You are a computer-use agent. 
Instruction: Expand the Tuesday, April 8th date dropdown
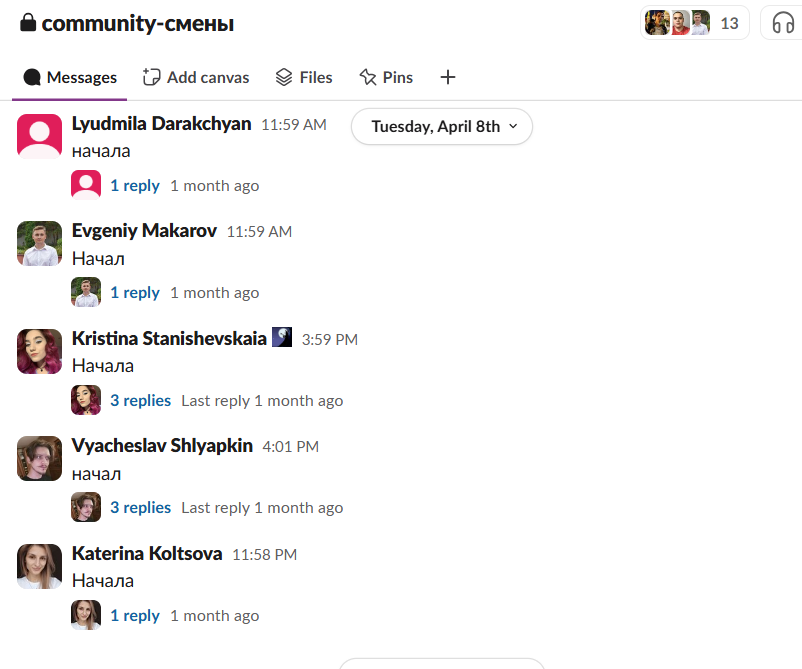coord(442,126)
